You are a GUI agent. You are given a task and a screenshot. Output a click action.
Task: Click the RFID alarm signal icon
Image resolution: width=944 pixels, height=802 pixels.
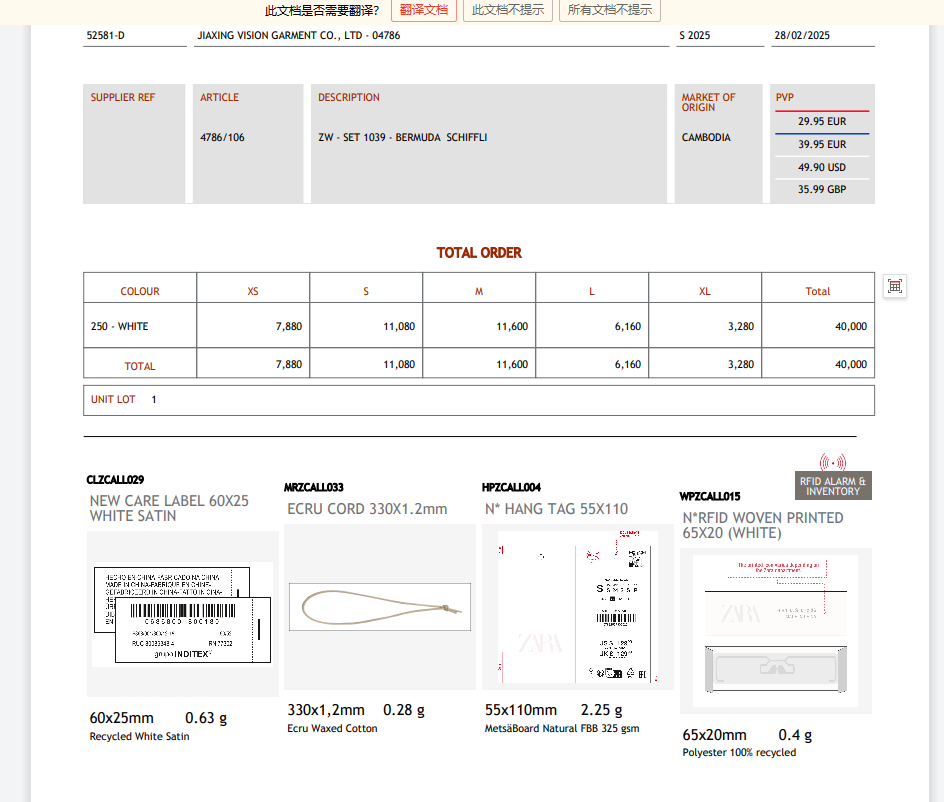832,462
